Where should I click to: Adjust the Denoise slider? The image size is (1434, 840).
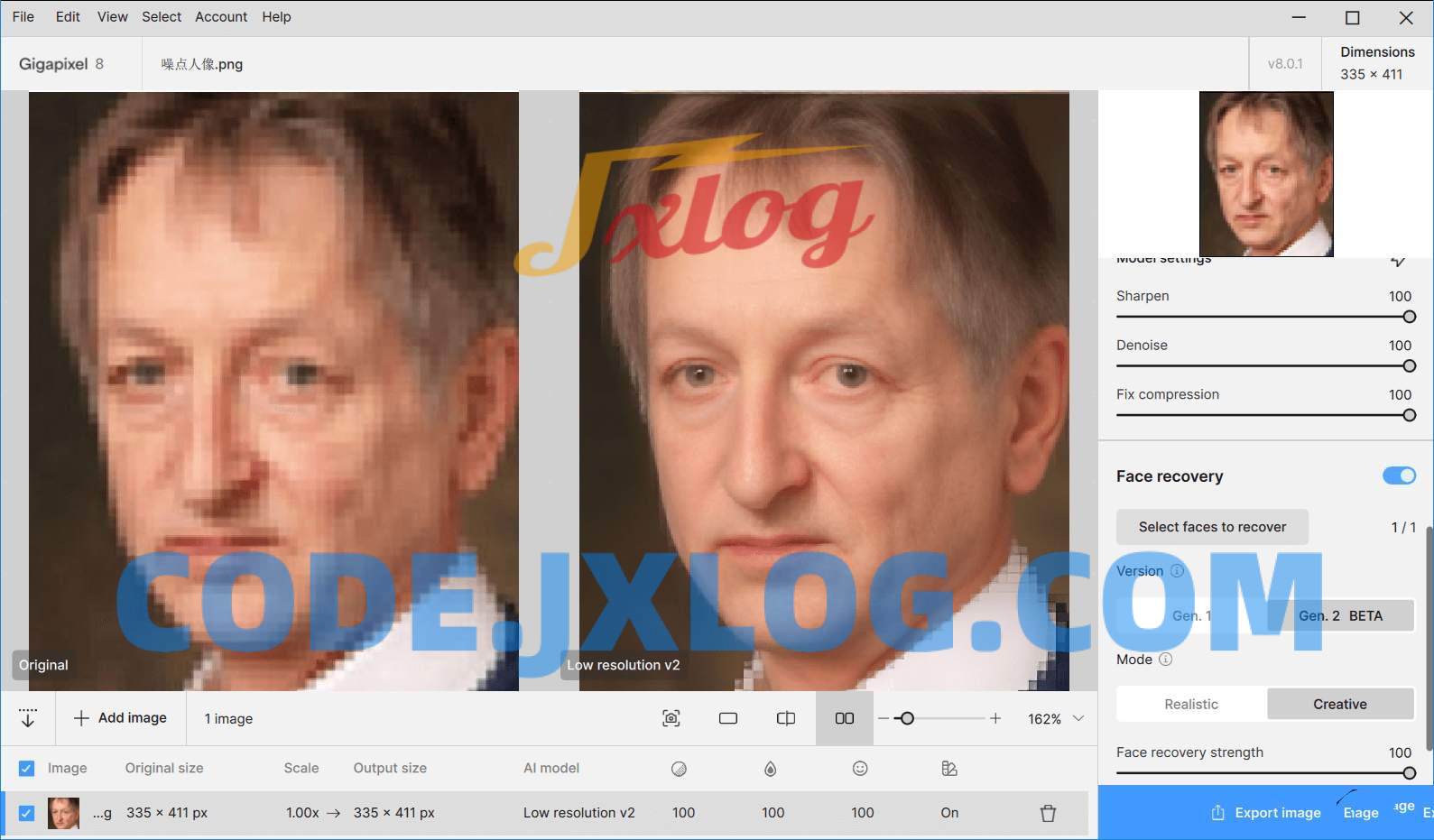tap(1409, 365)
